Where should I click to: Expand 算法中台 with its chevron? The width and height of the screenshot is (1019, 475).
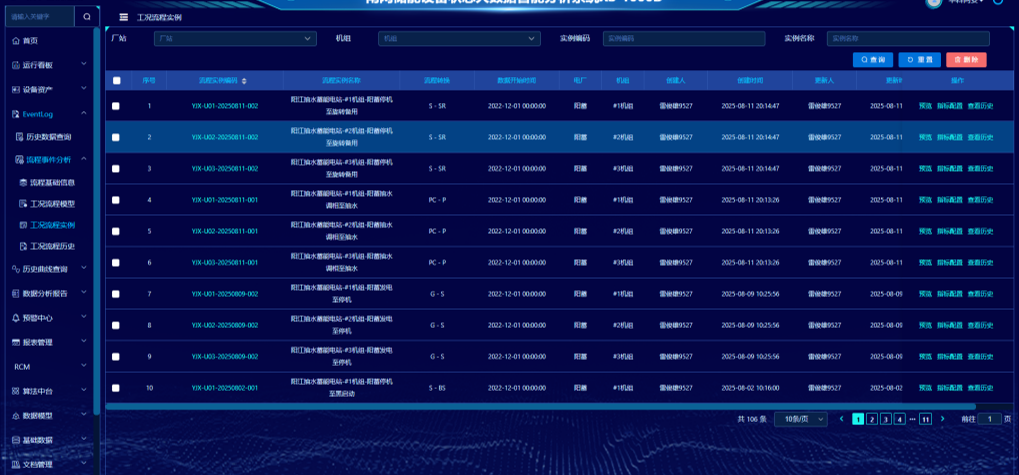[84, 391]
